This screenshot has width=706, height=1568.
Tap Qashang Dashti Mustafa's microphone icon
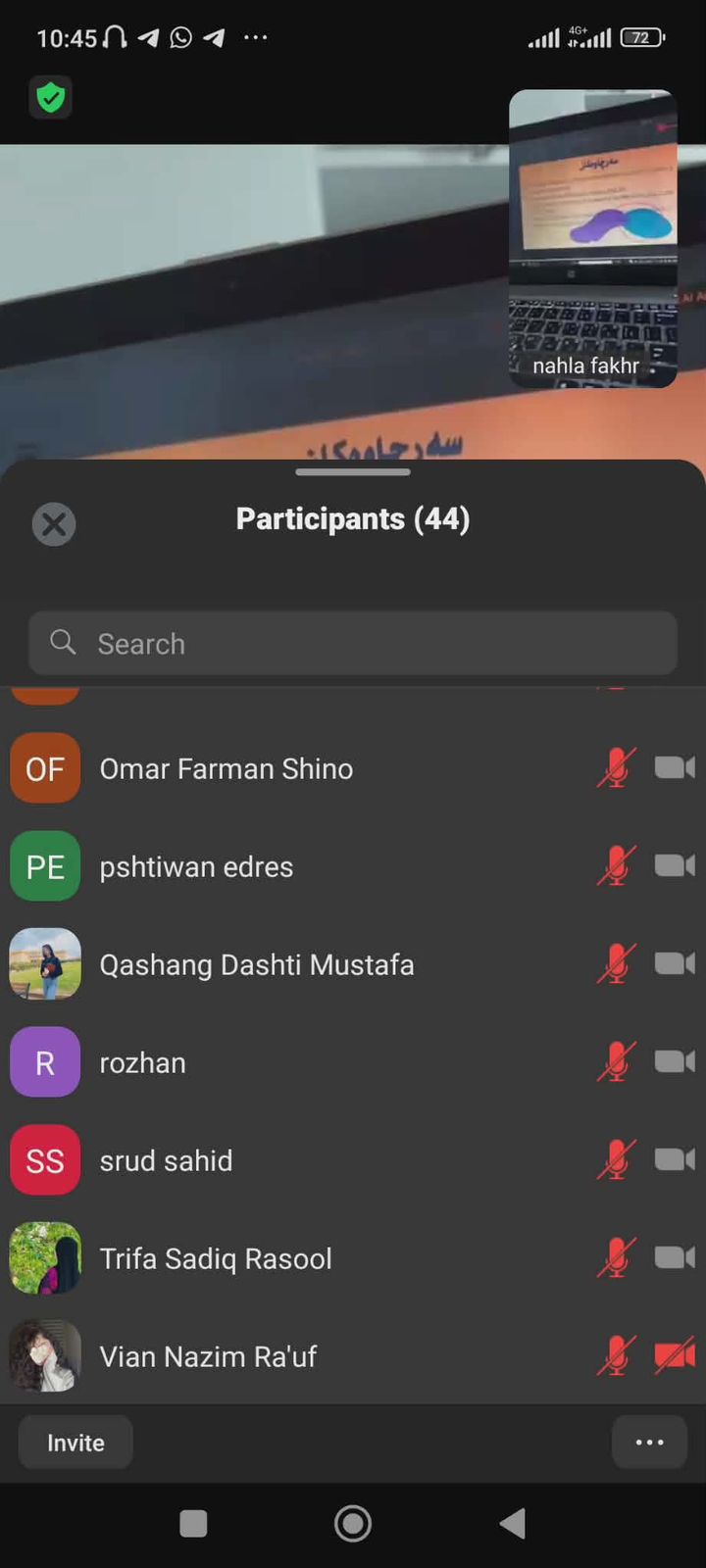pos(616,964)
